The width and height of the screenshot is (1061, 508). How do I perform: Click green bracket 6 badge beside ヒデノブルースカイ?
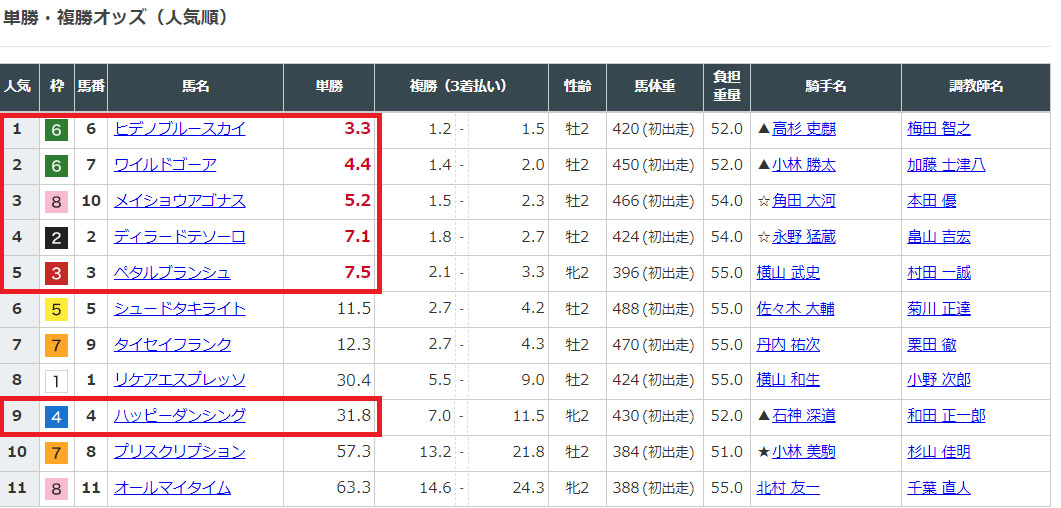[57, 129]
